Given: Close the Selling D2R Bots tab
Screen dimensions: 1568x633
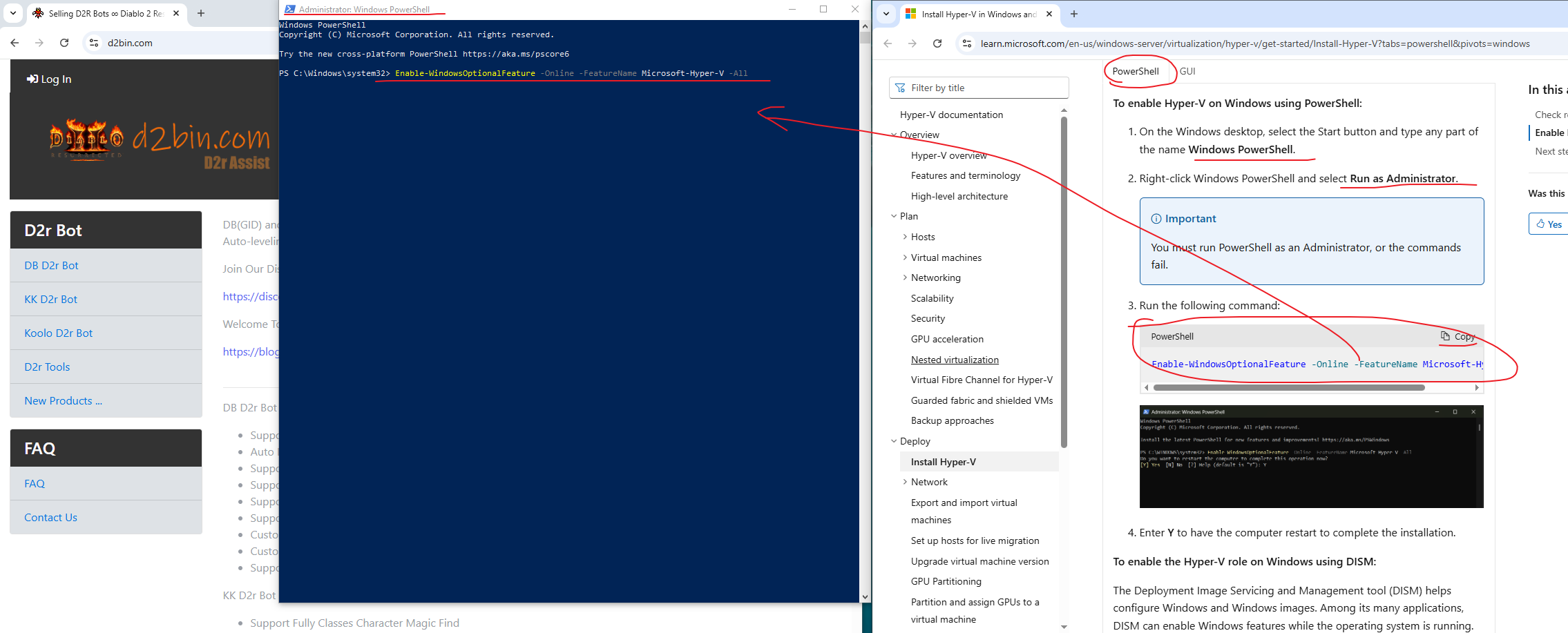Looking at the screenshot, I should (176, 13).
